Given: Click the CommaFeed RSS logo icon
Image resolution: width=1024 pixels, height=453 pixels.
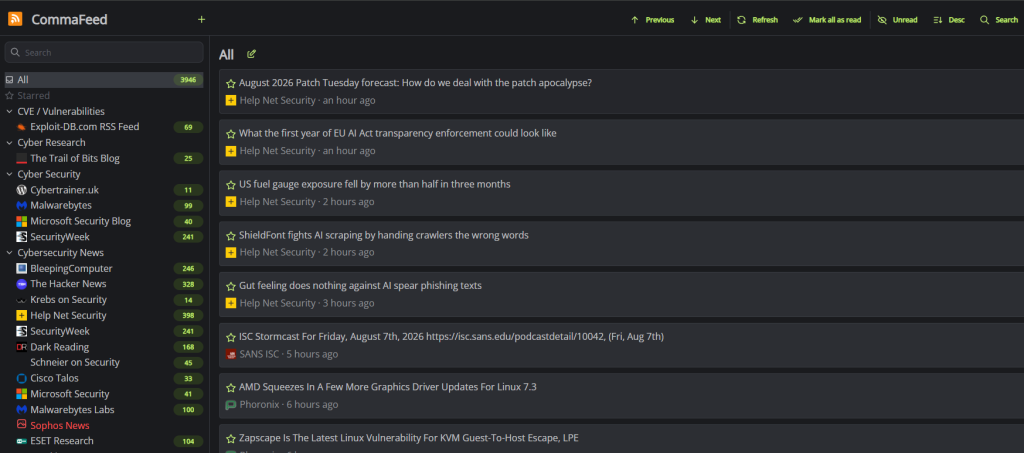Looking at the screenshot, I should 15,20.
